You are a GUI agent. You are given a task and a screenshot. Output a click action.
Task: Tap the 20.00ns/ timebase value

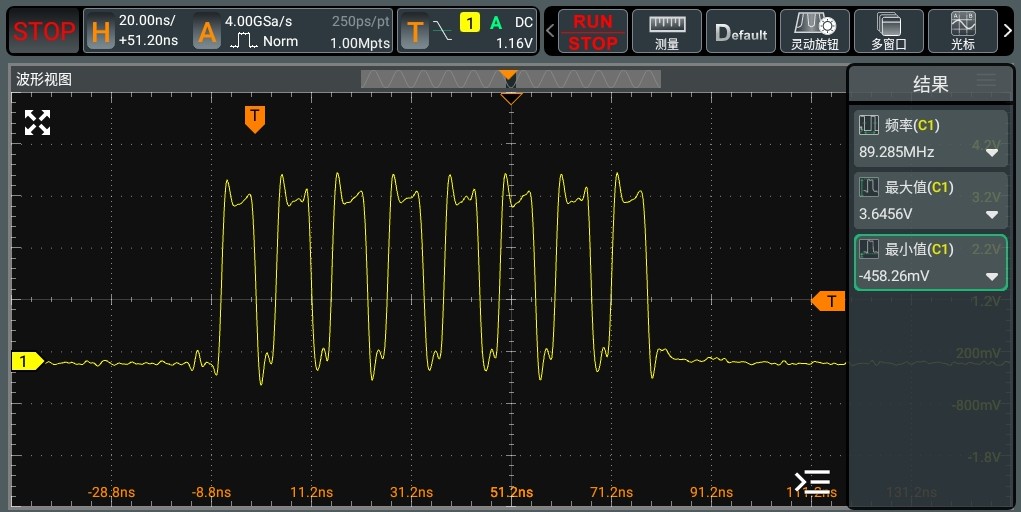tap(147, 21)
